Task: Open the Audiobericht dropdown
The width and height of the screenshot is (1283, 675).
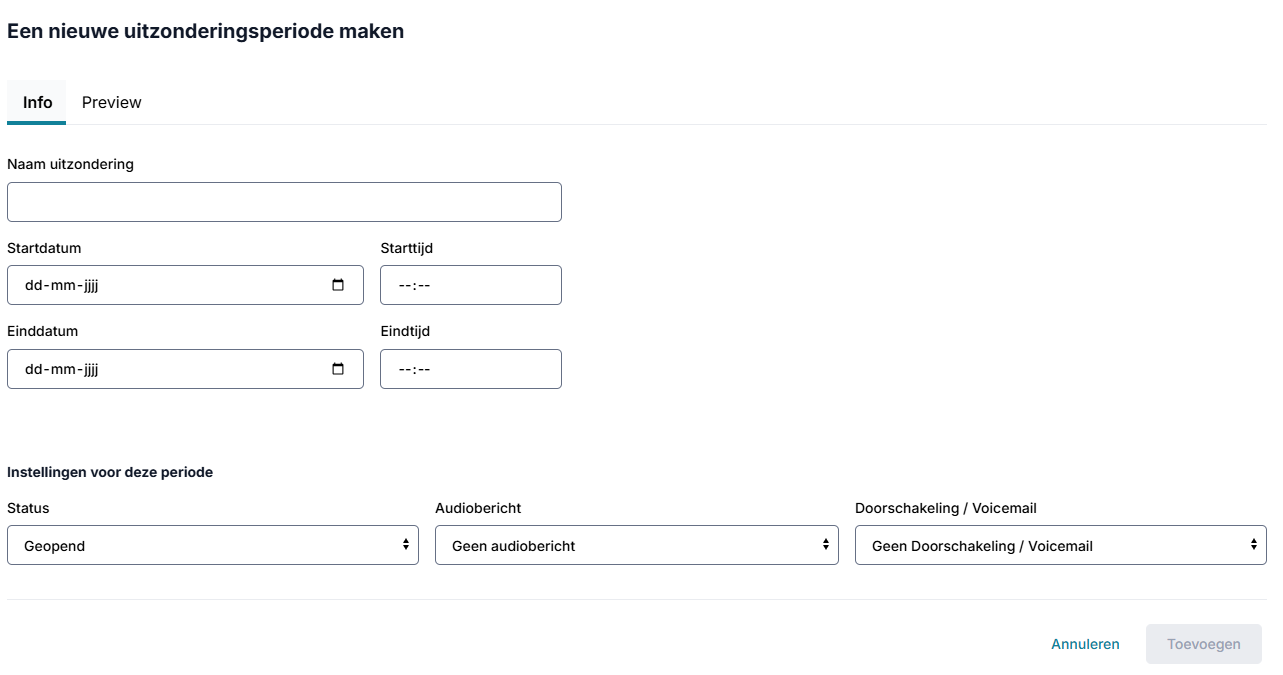Action: [x=637, y=545]
